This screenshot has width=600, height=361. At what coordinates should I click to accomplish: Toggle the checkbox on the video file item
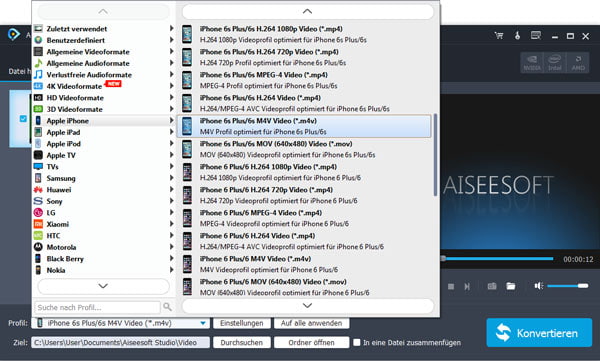(23, 119)
